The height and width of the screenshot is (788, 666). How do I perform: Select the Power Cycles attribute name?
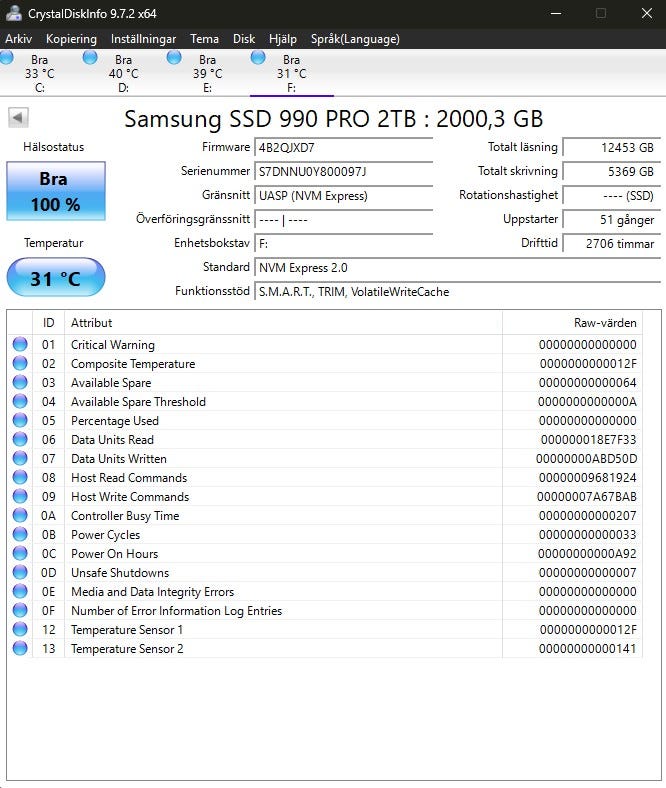click(x=106, y=535)
